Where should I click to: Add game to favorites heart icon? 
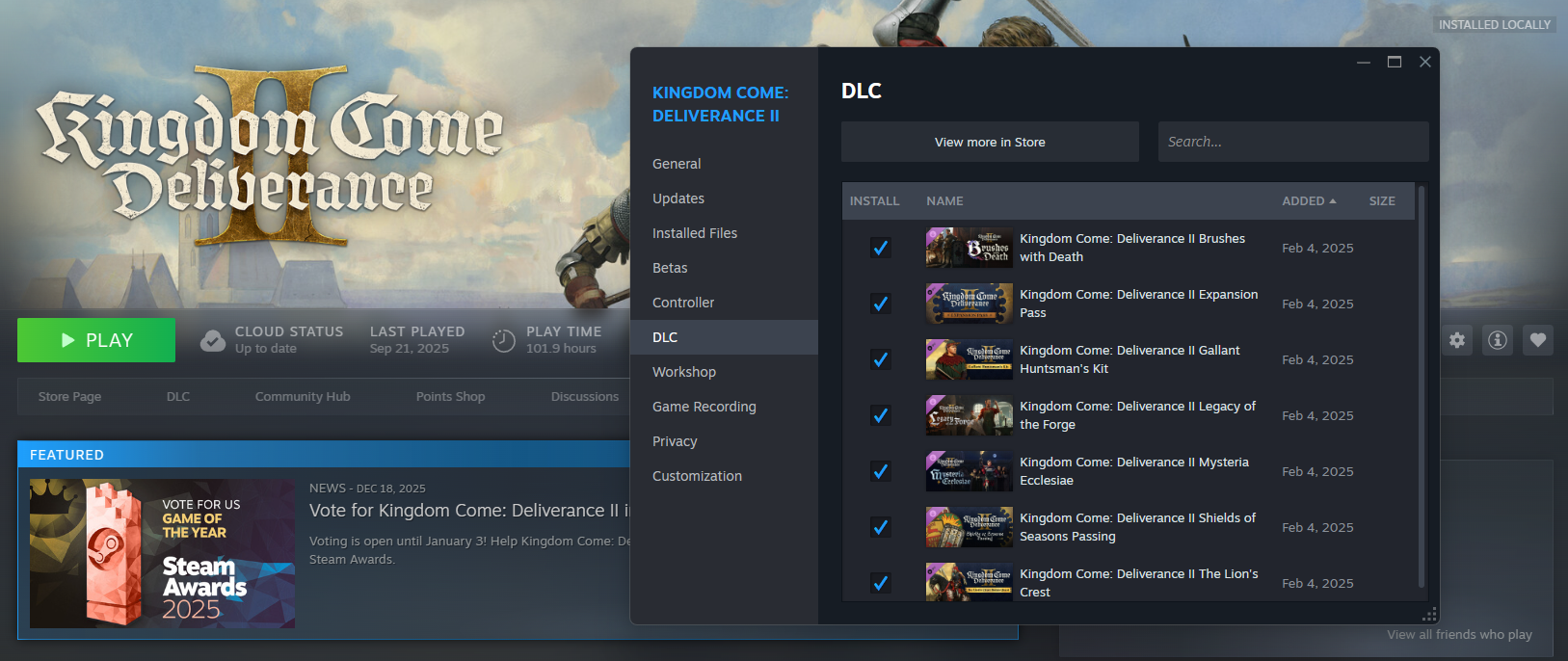tap(1538, 340)
